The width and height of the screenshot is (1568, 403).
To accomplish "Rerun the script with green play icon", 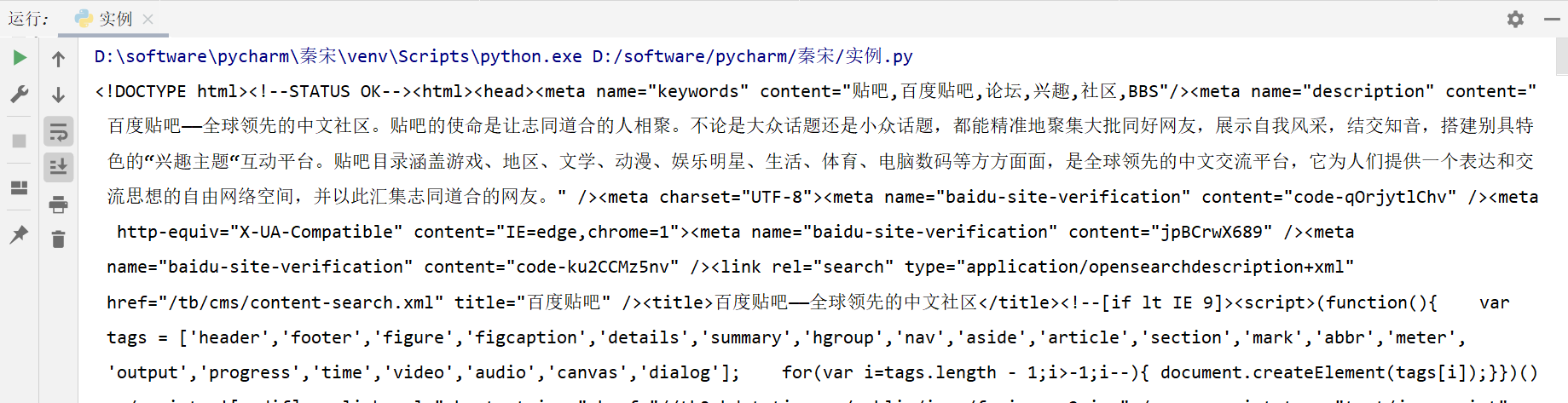I will point(20,58).
